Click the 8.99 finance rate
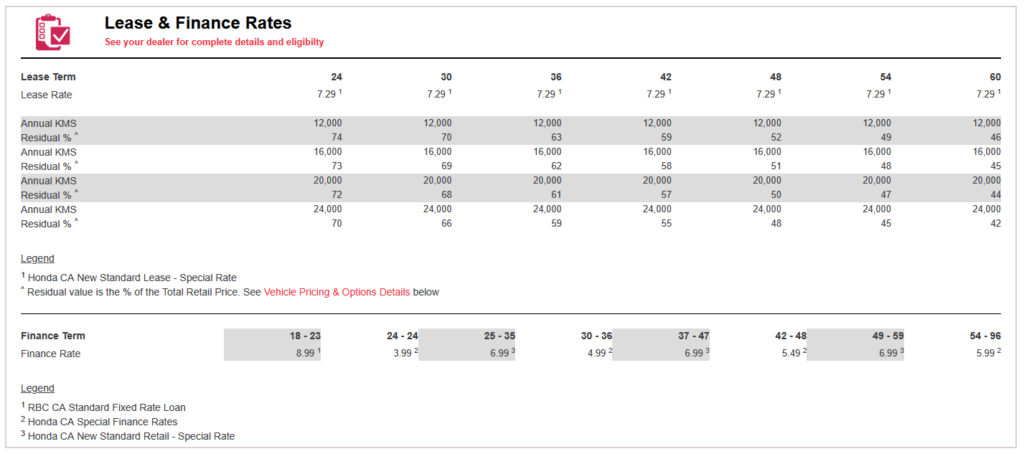The height and width of the screenshot is (454, 1024). pyautogui.click(x=307, y=354)
